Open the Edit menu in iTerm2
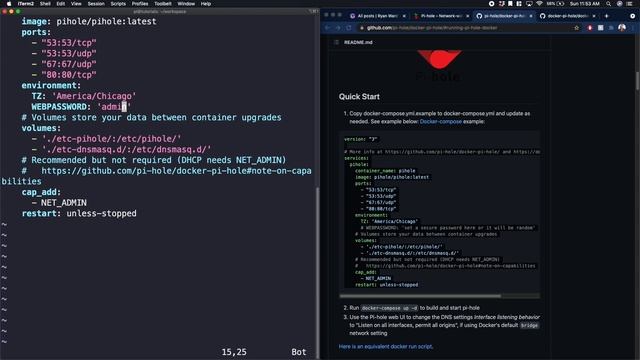The width and height of the screenshot is (640, 360). pyautogui.click(x=61, y=4)
